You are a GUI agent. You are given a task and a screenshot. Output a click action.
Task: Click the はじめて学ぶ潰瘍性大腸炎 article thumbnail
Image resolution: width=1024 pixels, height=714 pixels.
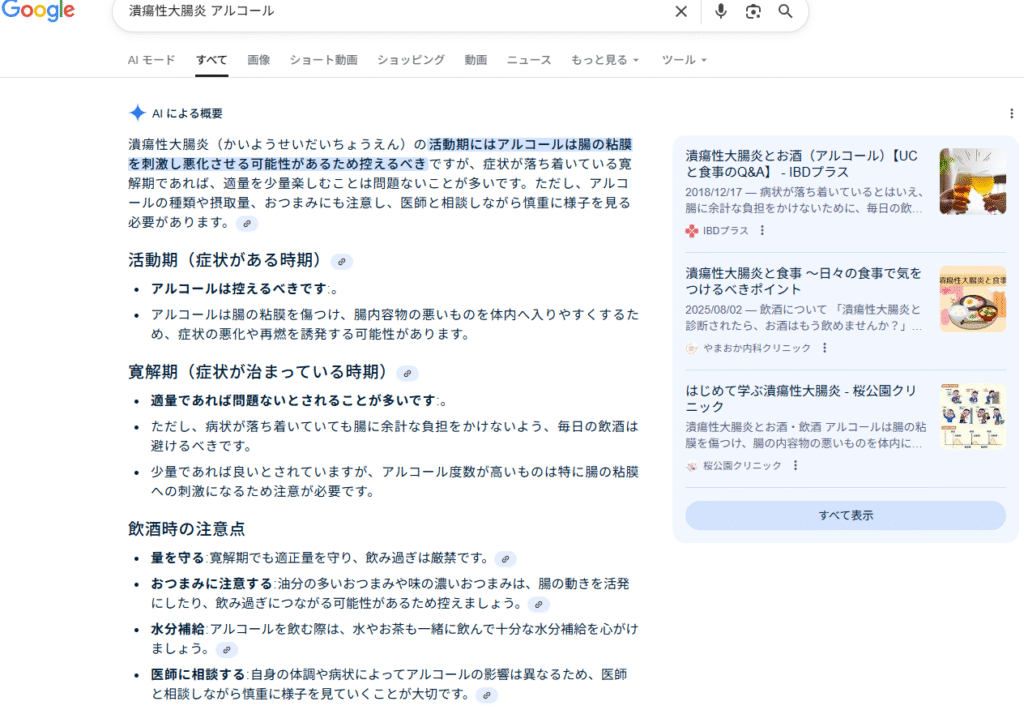pyautogui.click(x=972, y=416)
